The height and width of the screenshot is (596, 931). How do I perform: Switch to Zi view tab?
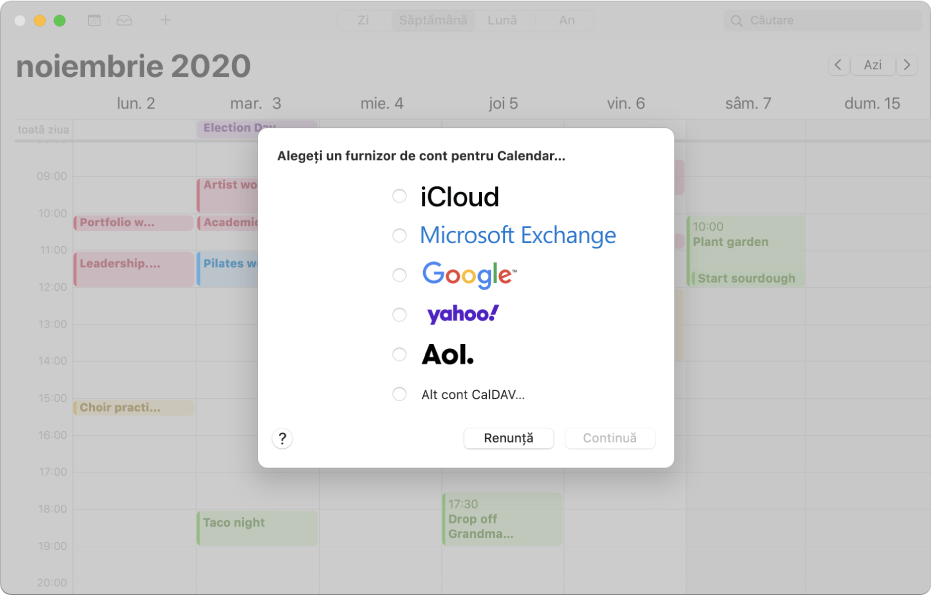coord(363,20)
